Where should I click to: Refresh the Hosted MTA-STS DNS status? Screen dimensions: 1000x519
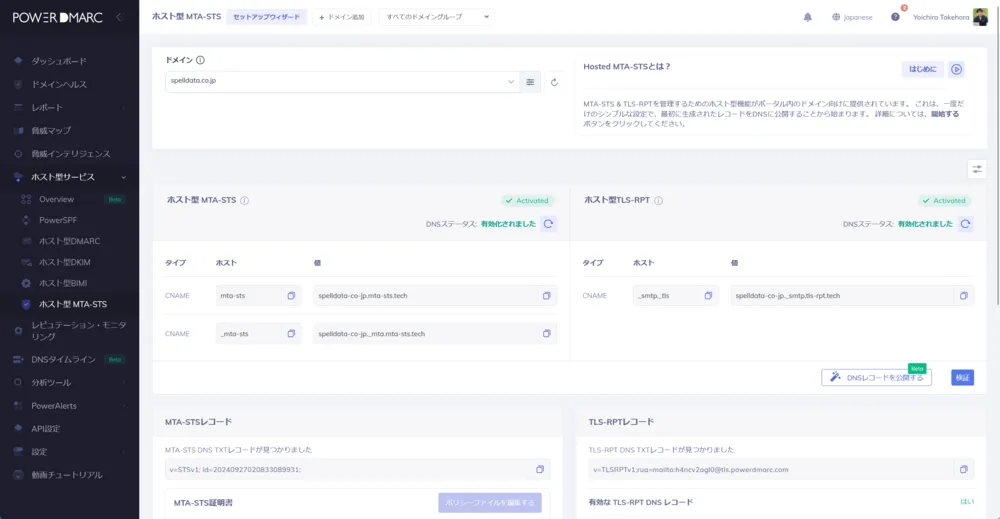(548, 224)
